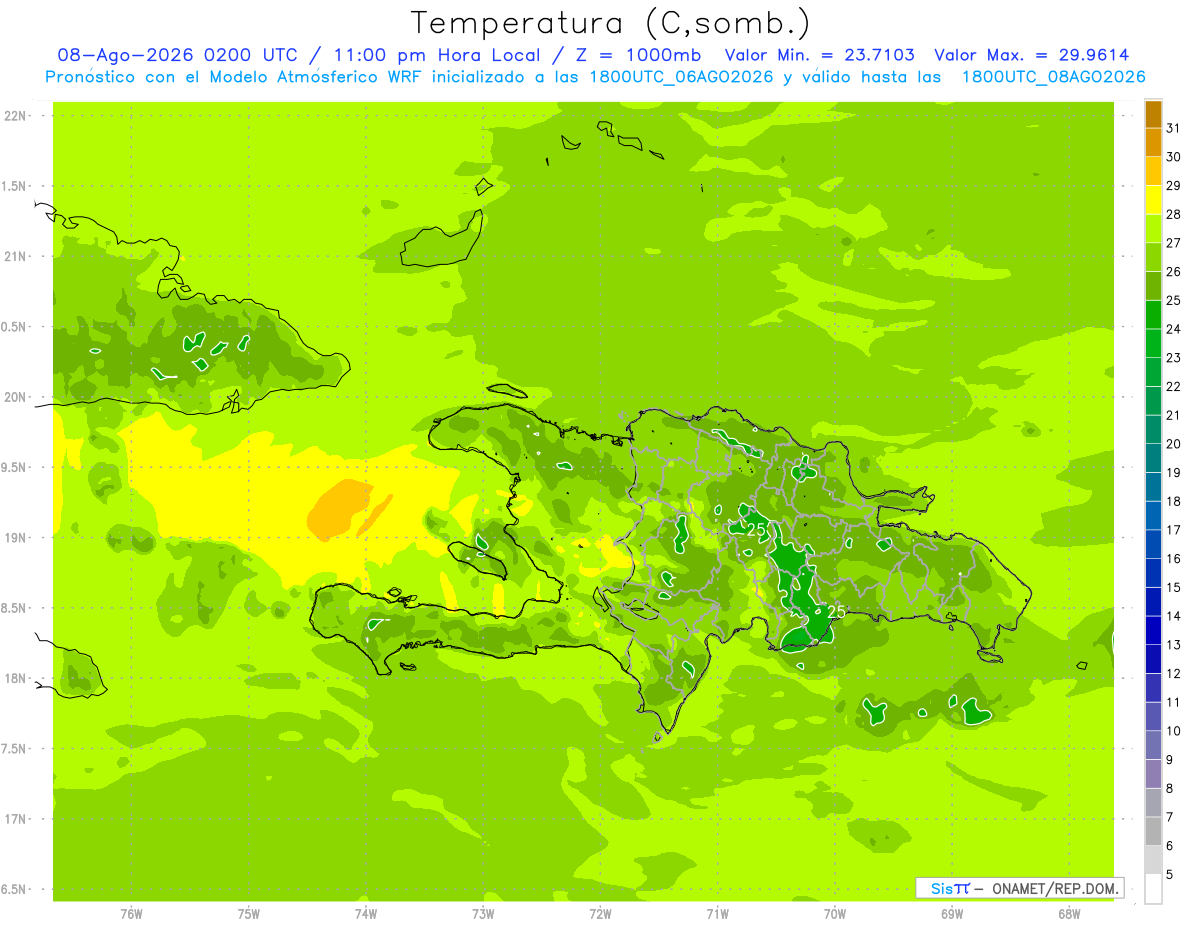Click the "12" value on the color scale
Viewport: 1200px width, 927px height.
(x=1174, y=673)
